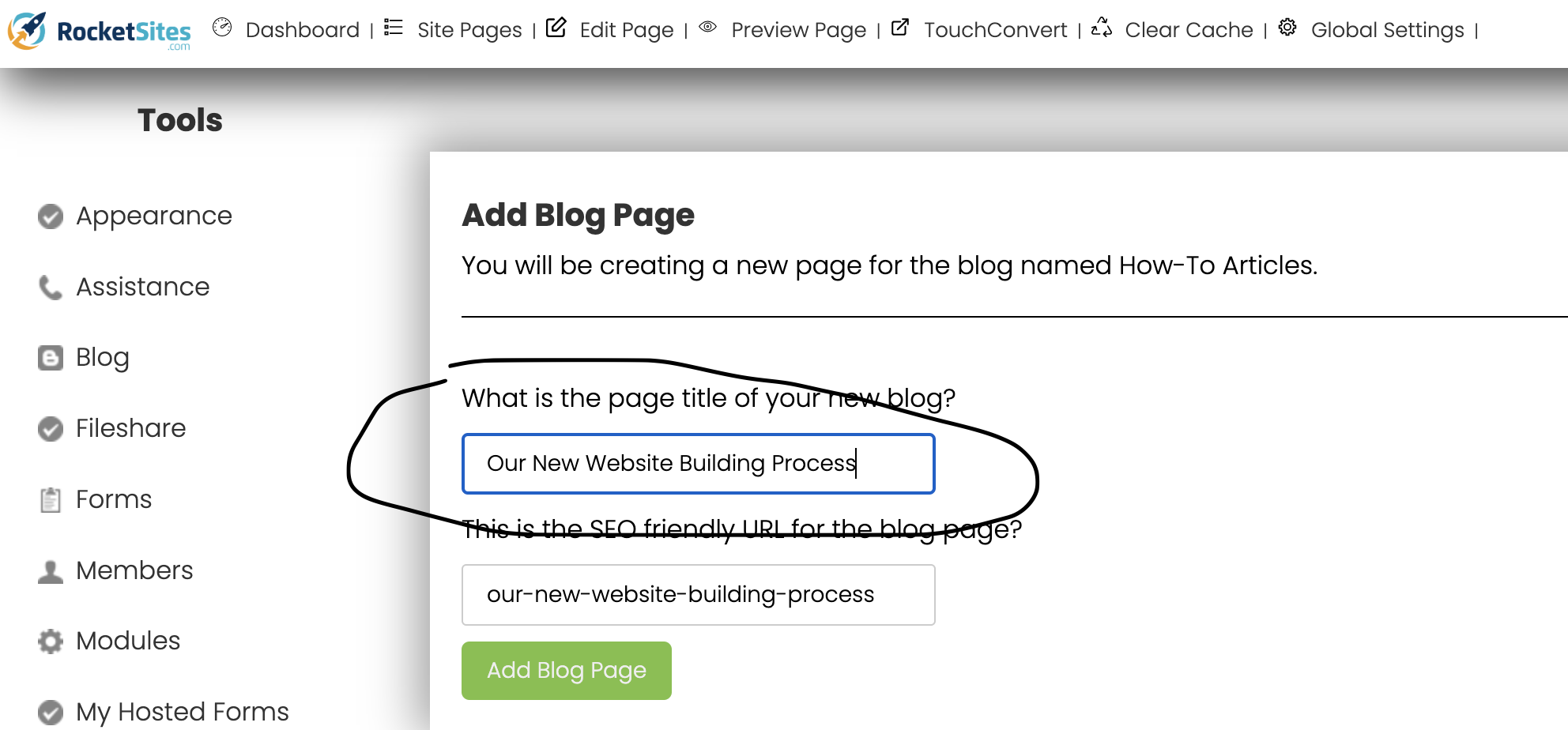Click the Clear Cache recycle icon

(x=1102, y=28)
